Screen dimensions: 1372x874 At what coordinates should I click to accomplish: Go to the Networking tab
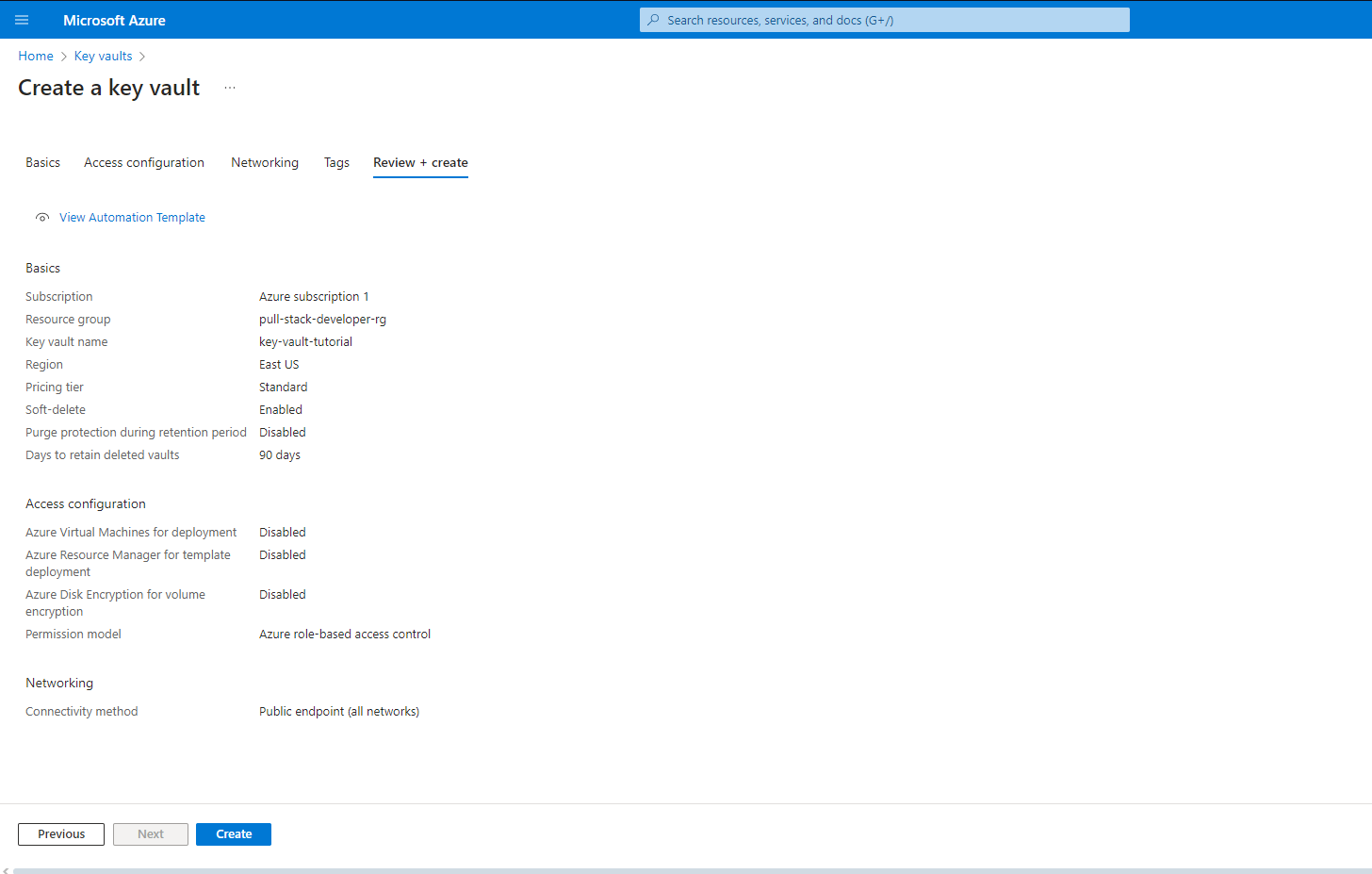[x=265, y=163]
